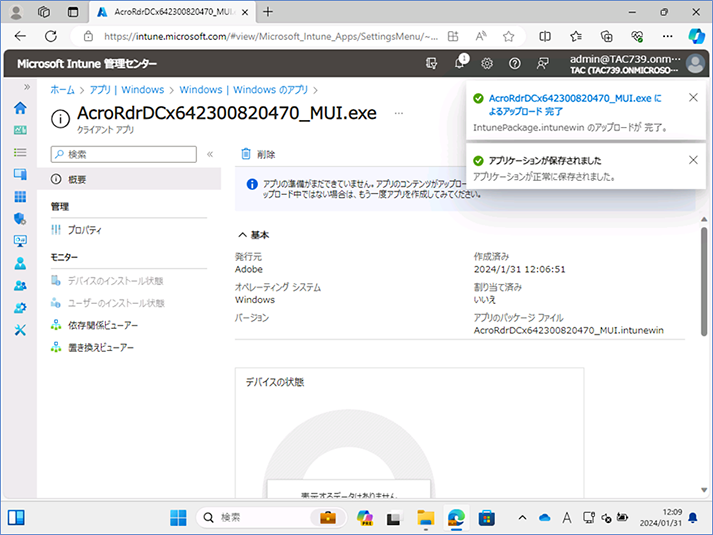This screenshot has width=713, height=535.
Task: Open File Explorer from taskbar
Action: pyautogui.click(x=426, y=517)
